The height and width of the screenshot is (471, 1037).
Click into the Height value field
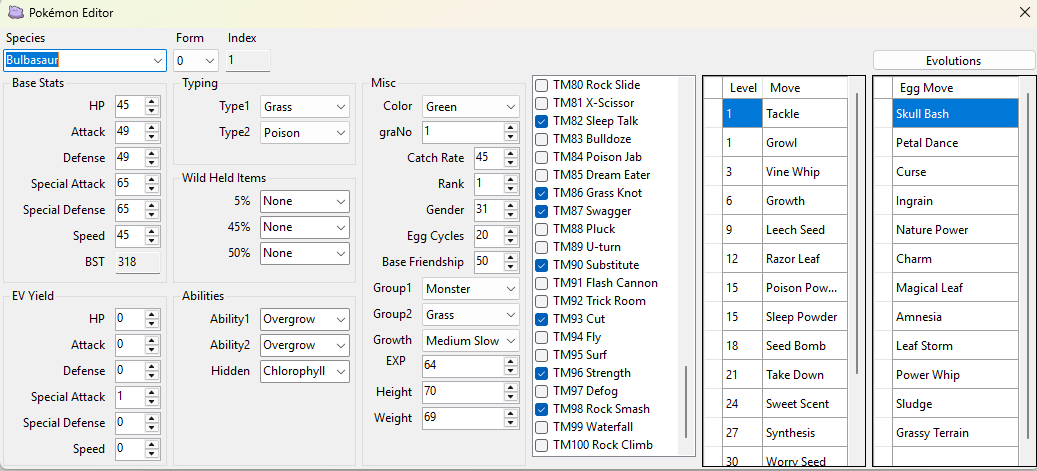click(462, 392)
